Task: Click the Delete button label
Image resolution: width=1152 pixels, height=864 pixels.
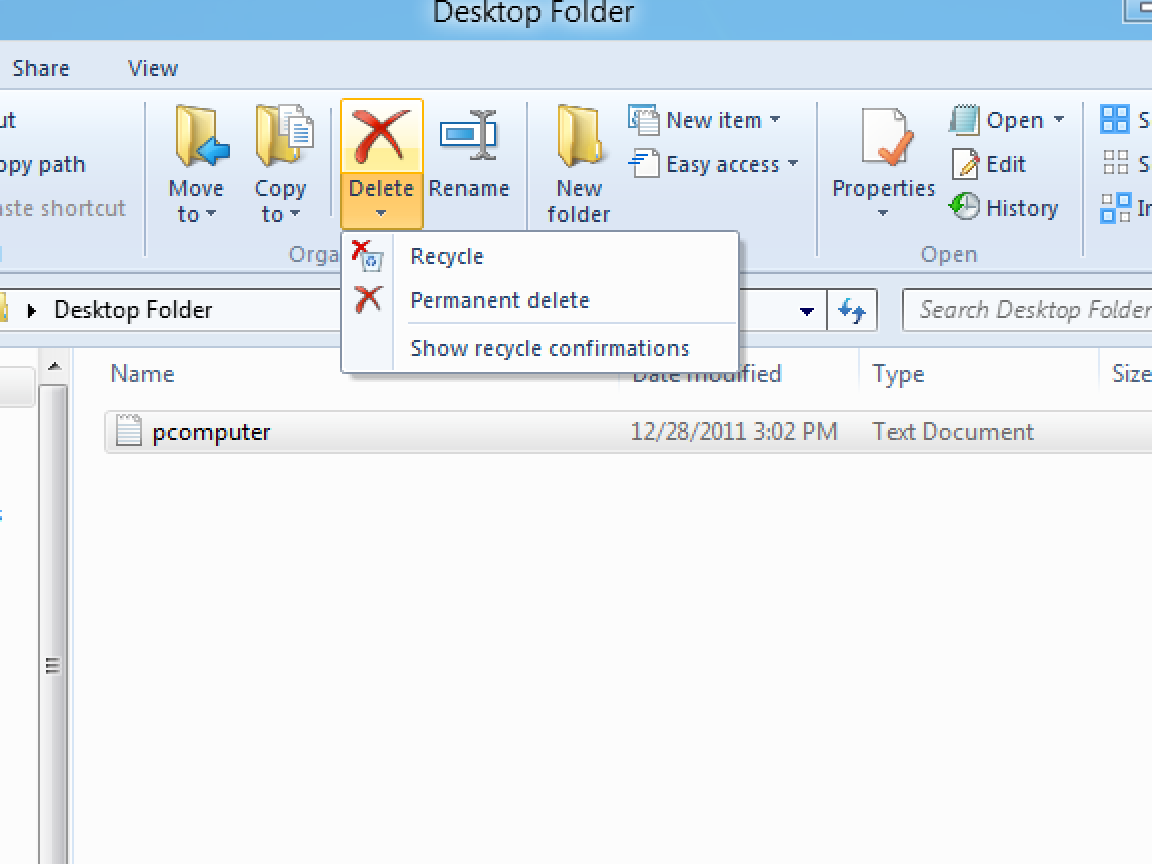Action: pyautogui.click(x=381, y=189)
